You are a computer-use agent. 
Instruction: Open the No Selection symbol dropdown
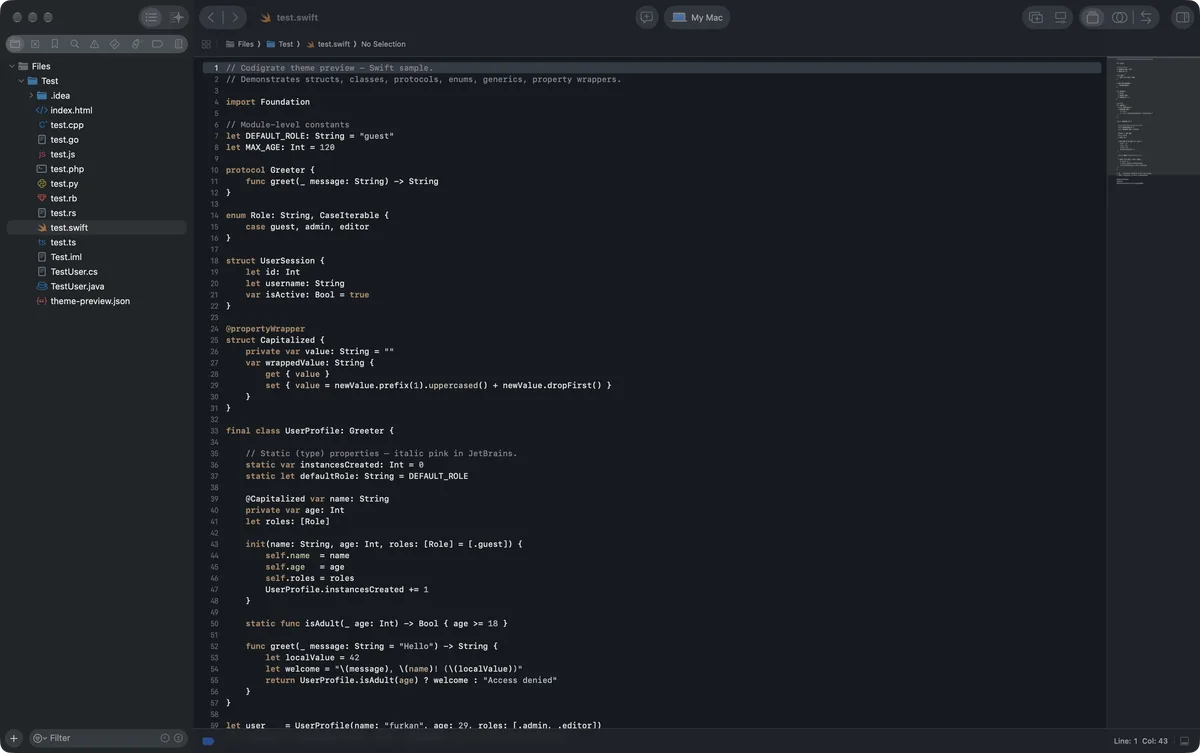pos(383,44)
